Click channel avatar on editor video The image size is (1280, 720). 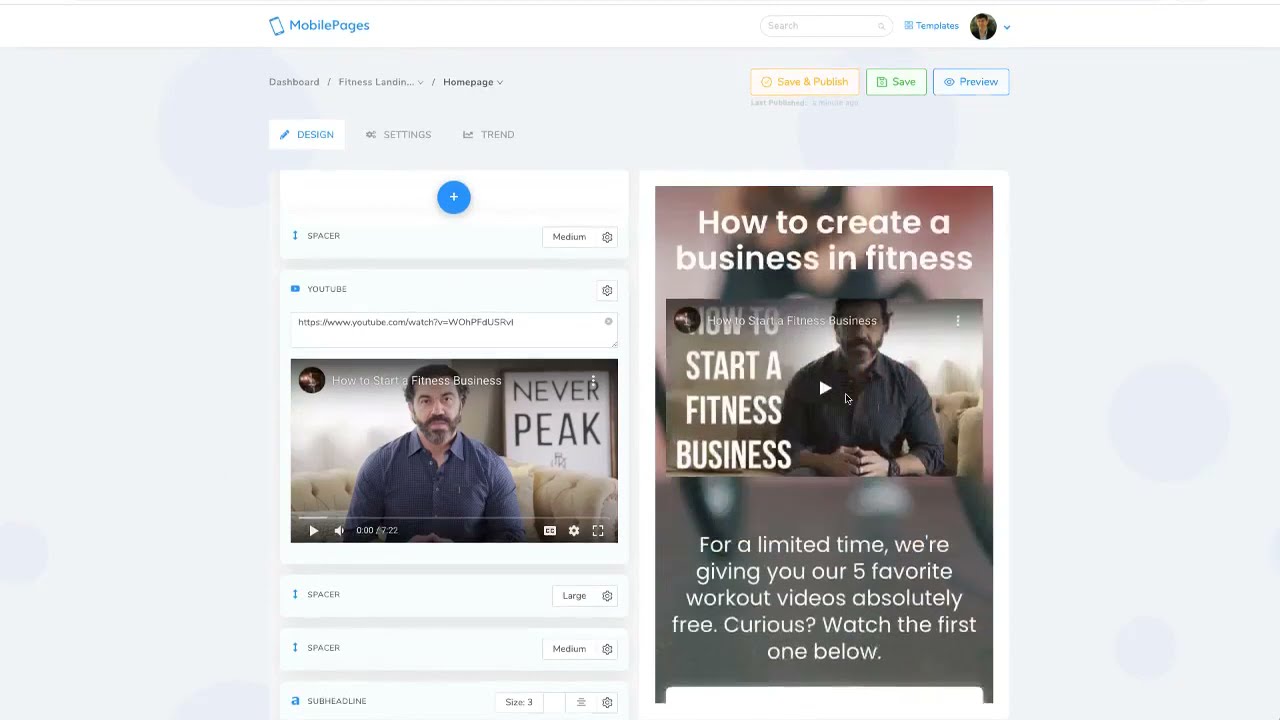[x=312, y=381]
